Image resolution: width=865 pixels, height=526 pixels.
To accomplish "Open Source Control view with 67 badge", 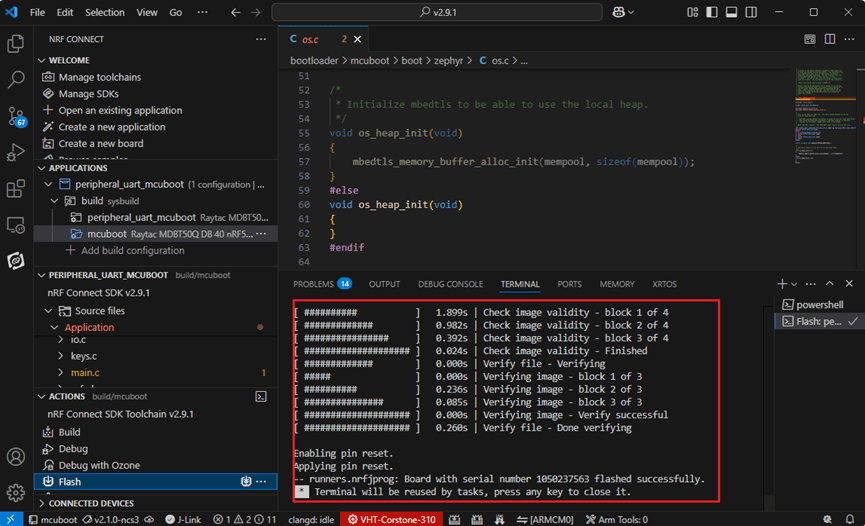I will [16, 116].
